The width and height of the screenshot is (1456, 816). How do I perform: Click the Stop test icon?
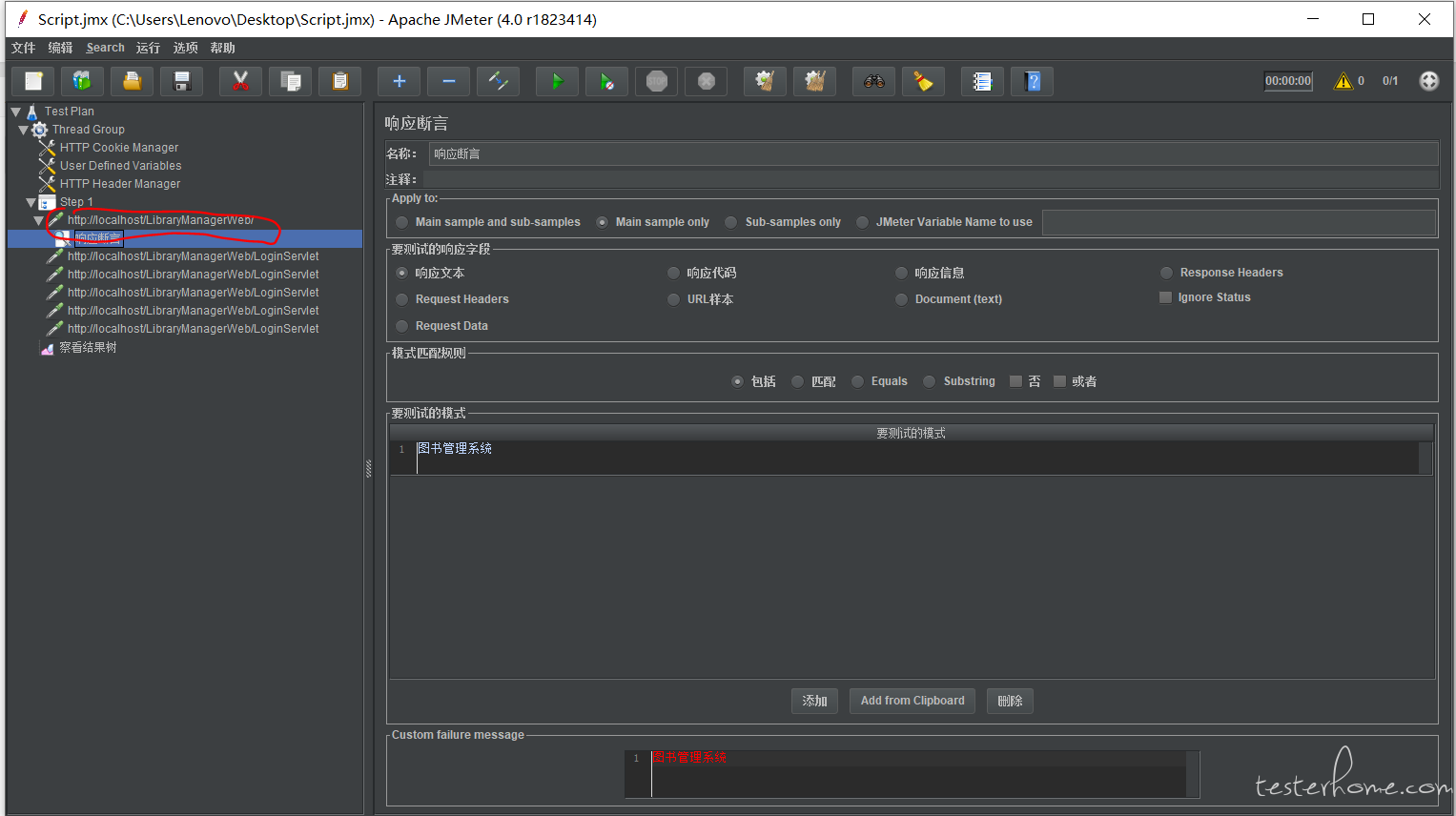pyautogui.click(x=657, y=81)
